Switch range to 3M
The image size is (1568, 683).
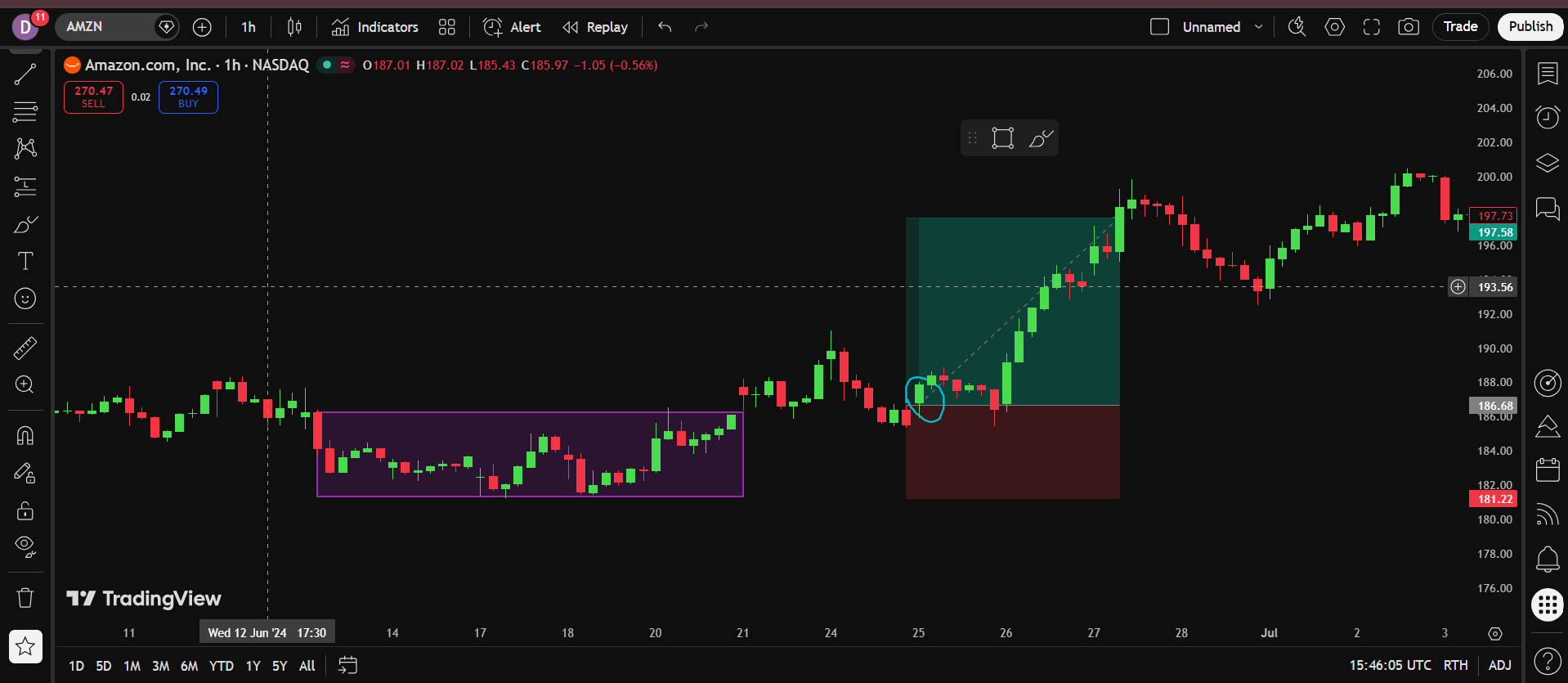pos(161,666)
